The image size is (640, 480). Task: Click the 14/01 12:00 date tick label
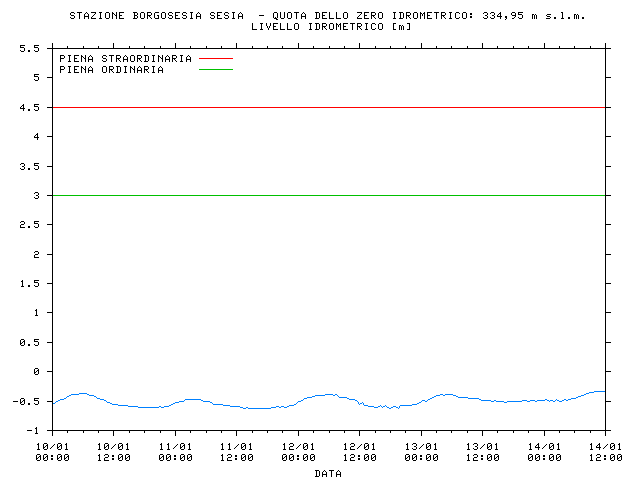[606, 452]
